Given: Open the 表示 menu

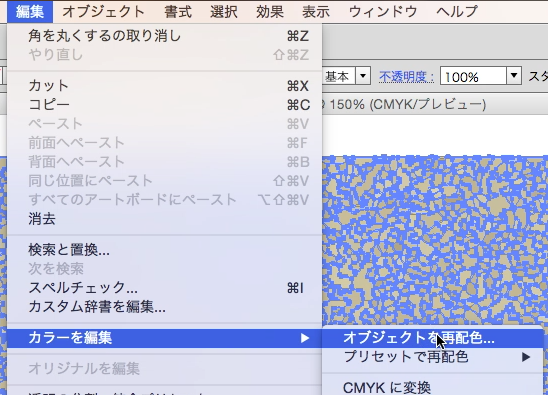Looking at the screenshot, I should 316,12.
